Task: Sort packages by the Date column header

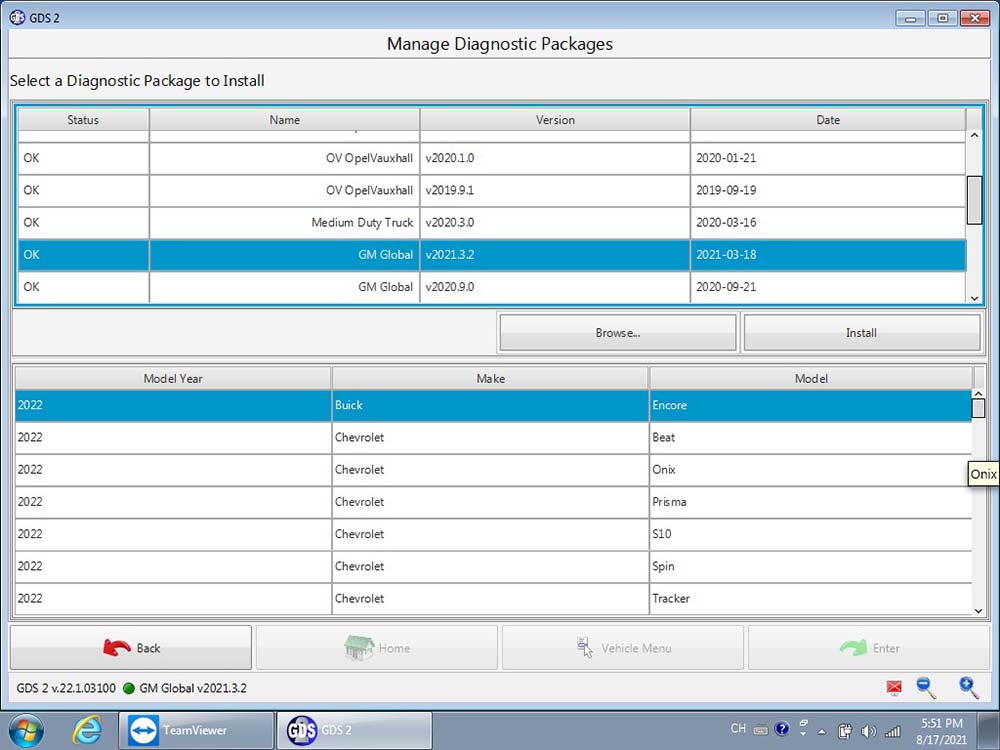Action: point(828,120)
